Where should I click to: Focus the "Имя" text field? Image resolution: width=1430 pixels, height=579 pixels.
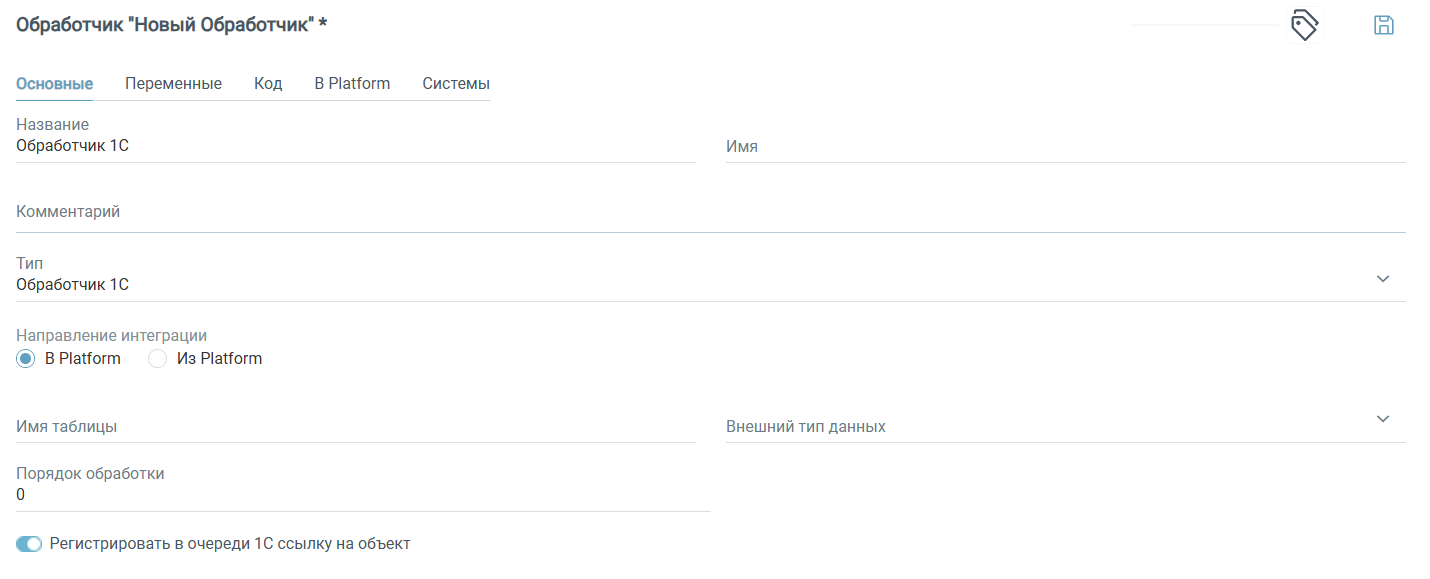pos(1065,147)
